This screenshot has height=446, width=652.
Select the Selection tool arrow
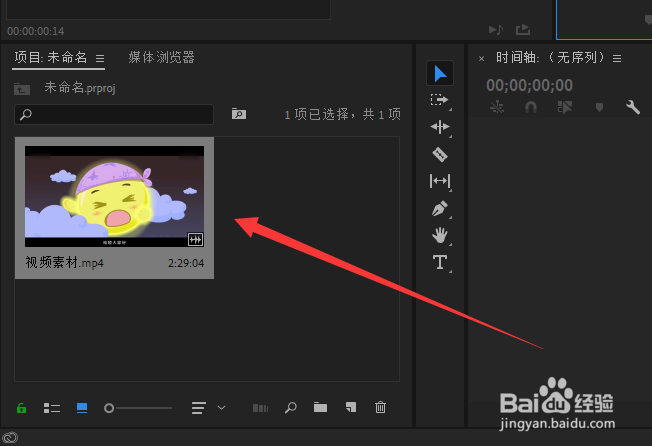pyautogui.click(x=440, y=74)
